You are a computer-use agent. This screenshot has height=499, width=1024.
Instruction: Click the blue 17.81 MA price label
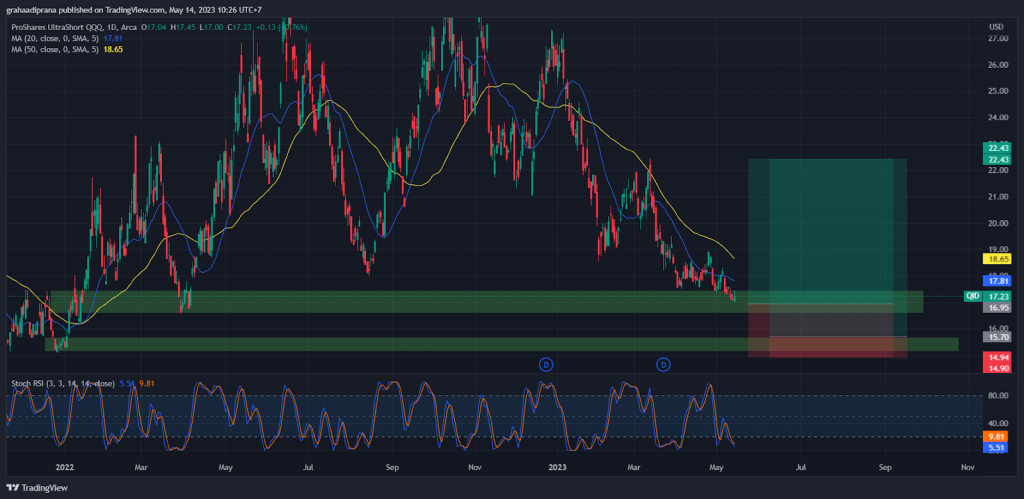click(x=997, y=281)
